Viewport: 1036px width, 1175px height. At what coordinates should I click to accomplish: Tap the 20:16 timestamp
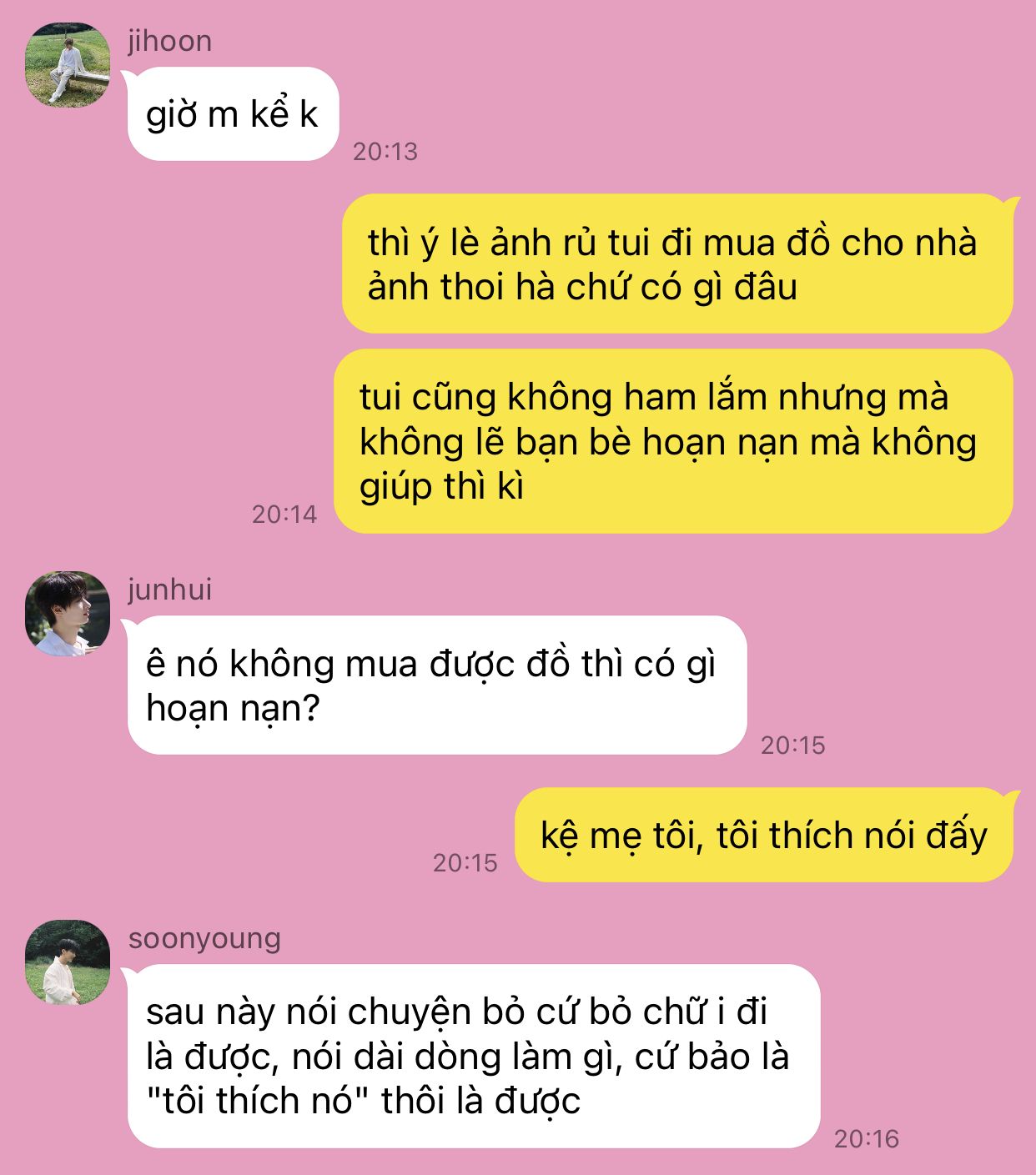(x=867, y=1138)
